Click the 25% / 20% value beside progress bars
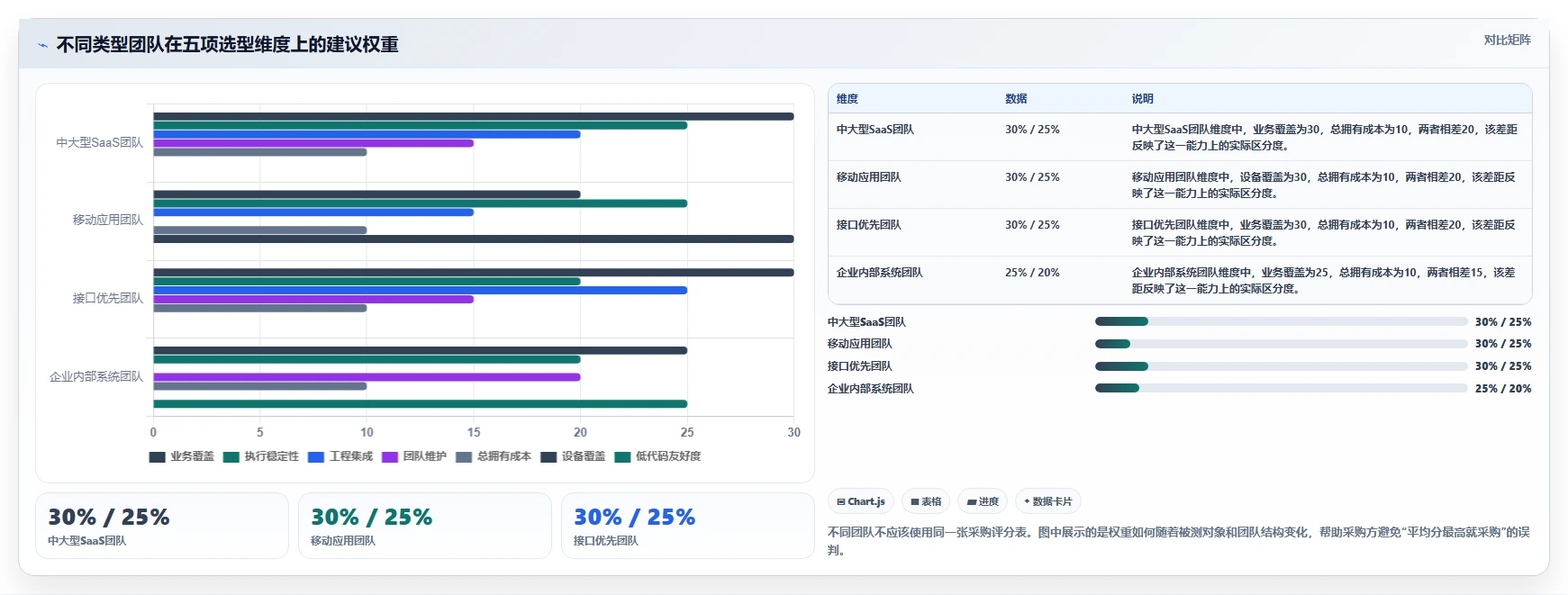This screenshot has height=595, width=1568. pos(1503,389)
